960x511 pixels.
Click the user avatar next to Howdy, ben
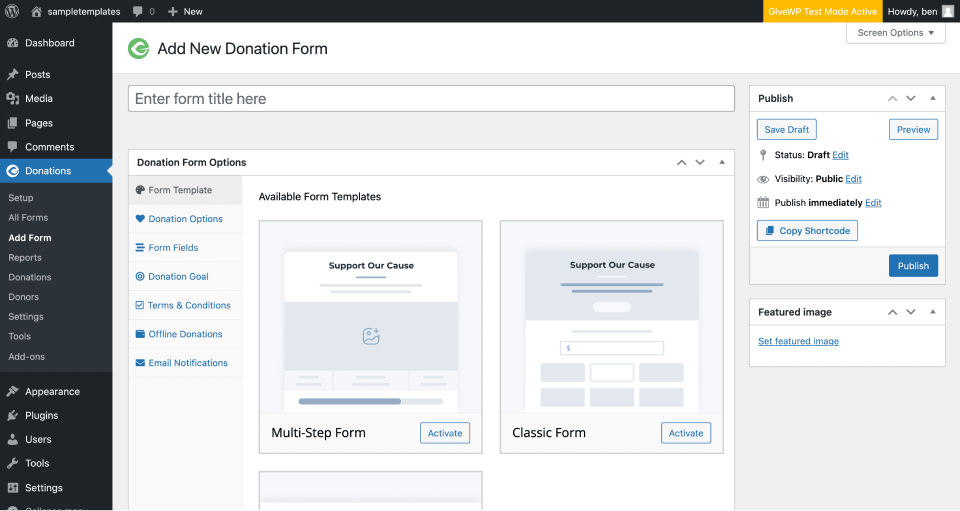click(x=948, y=11)
